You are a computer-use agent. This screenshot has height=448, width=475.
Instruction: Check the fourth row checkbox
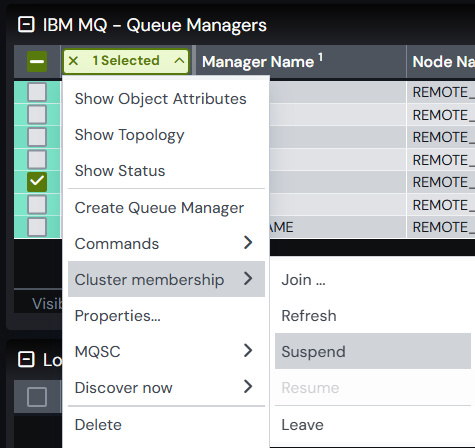(37, 160)
